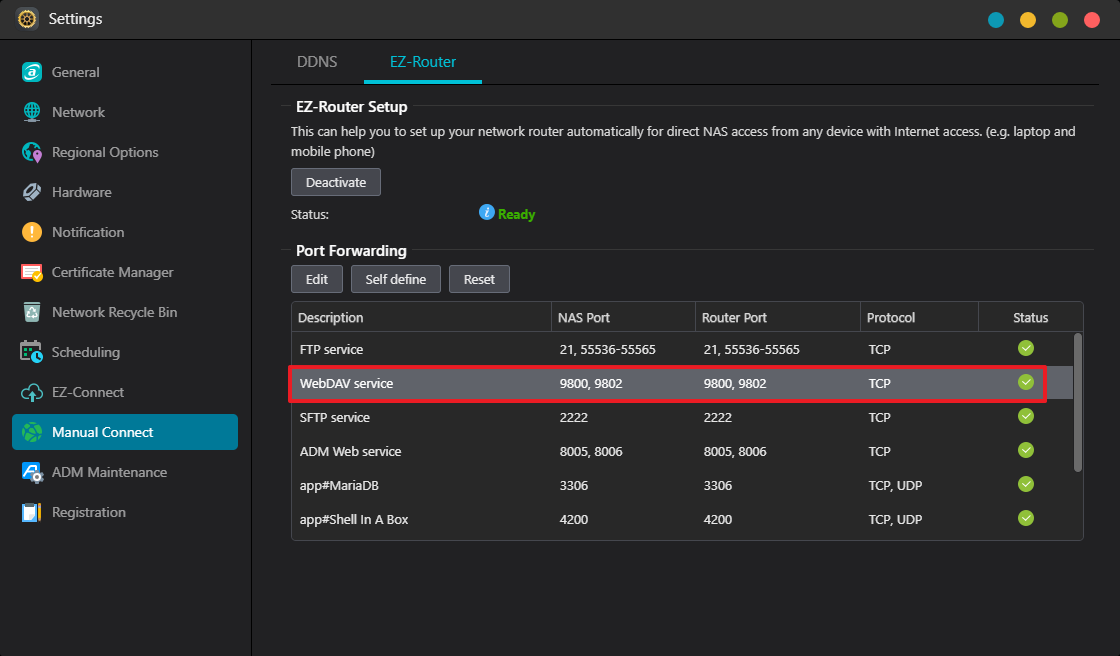
Task: Click the Scheduling calendar icon
Action: [32, 352]
